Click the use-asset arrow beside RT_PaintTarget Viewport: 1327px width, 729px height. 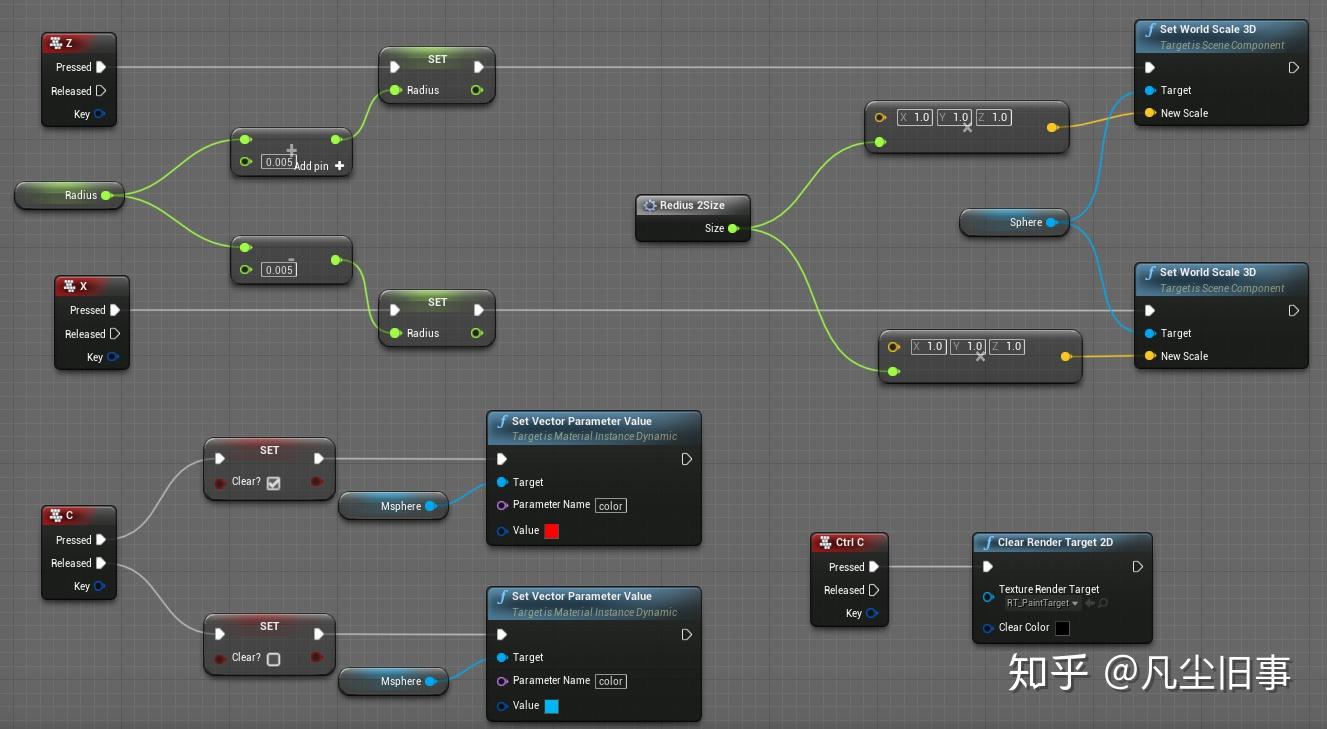click(1090, 602)
